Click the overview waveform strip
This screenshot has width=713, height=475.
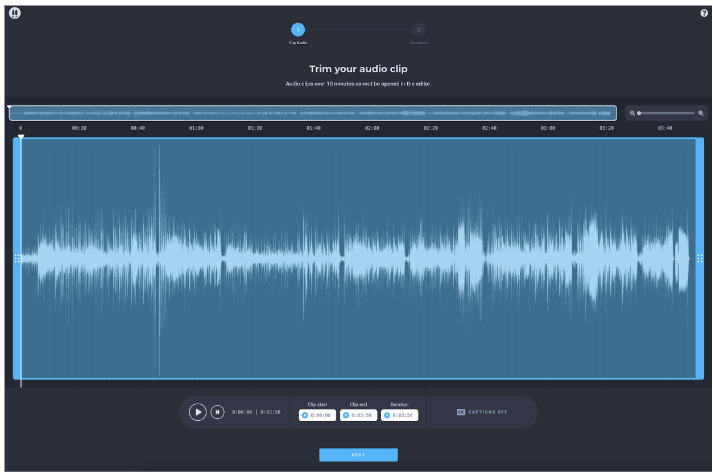313,113
